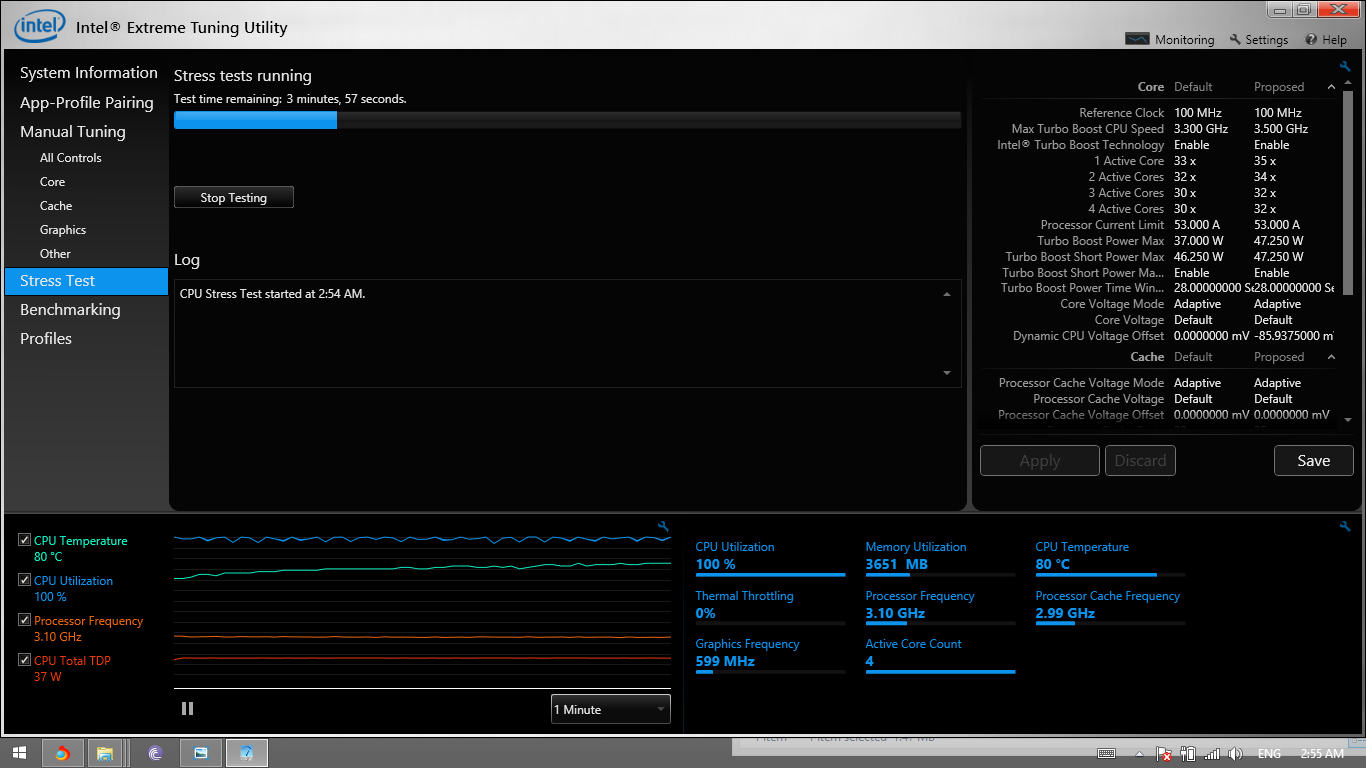Select Manual Tuning section
Image resolution: width=1366 pixels, height=768 pixels.
click(x=73, y=131)
